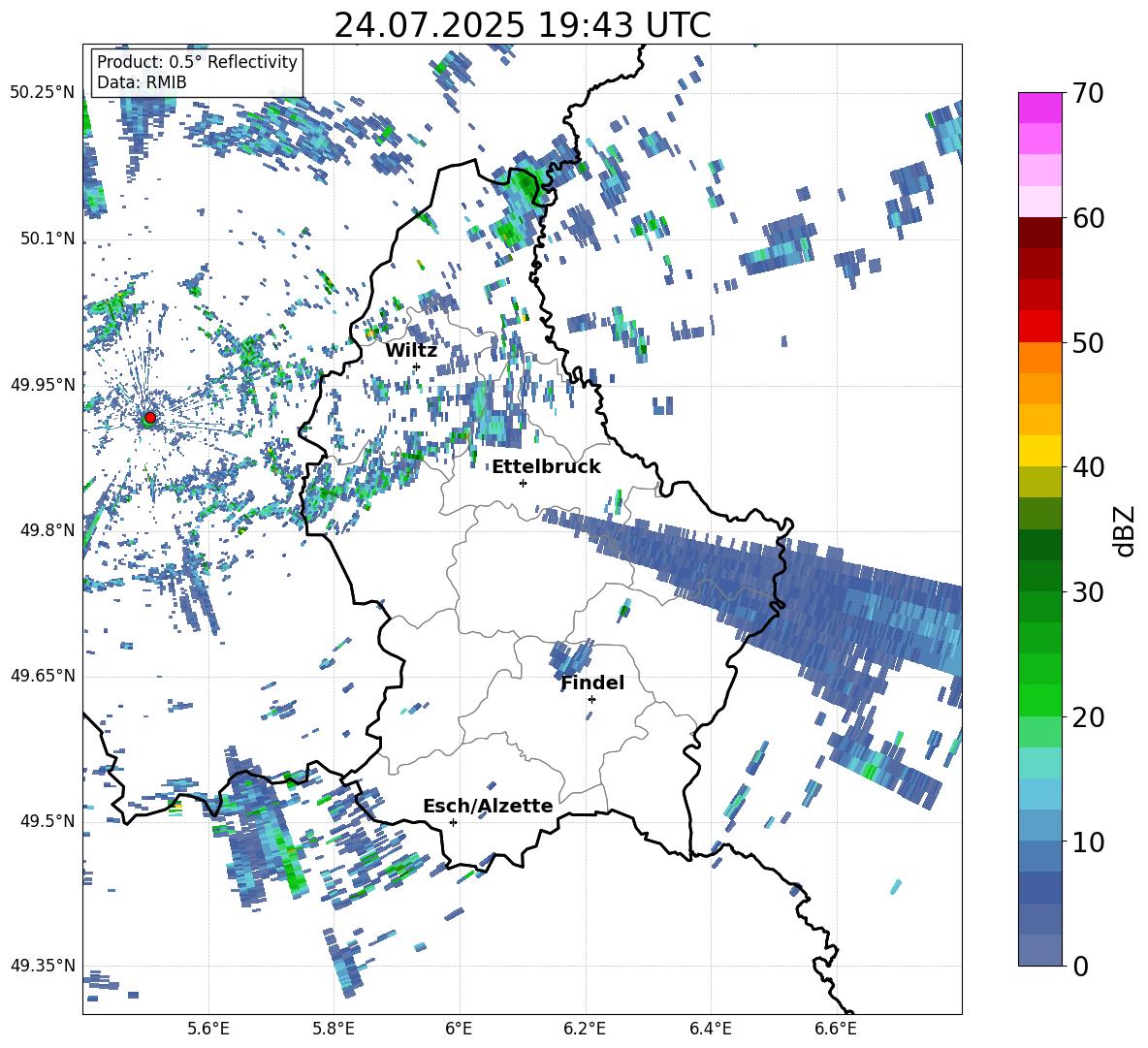The width and height of the screenshot is (1148, 1048).
Task: Click the 49.95°N latitude tick label
Action: 43,385
